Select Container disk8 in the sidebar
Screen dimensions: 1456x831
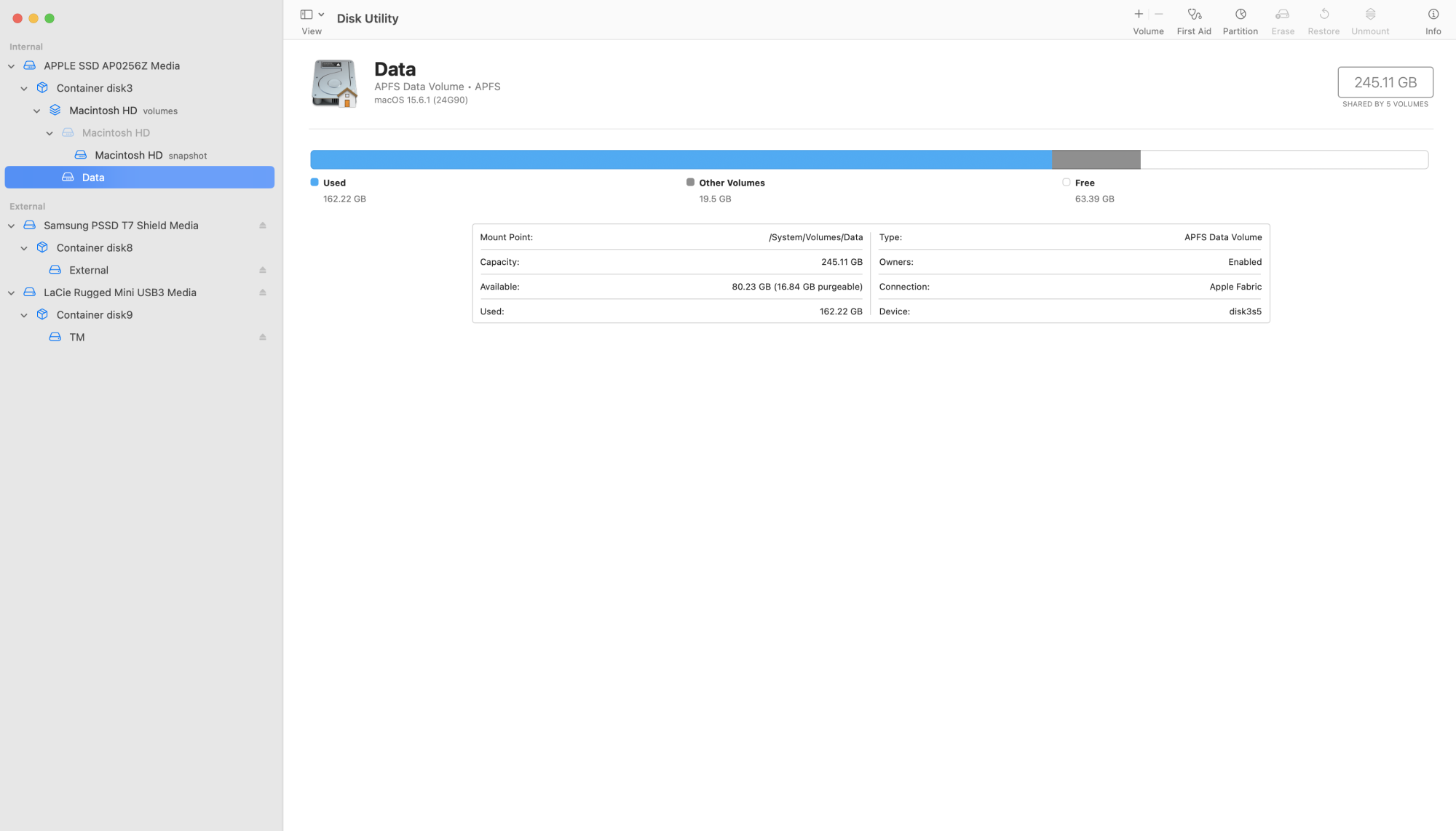(95, 247)
